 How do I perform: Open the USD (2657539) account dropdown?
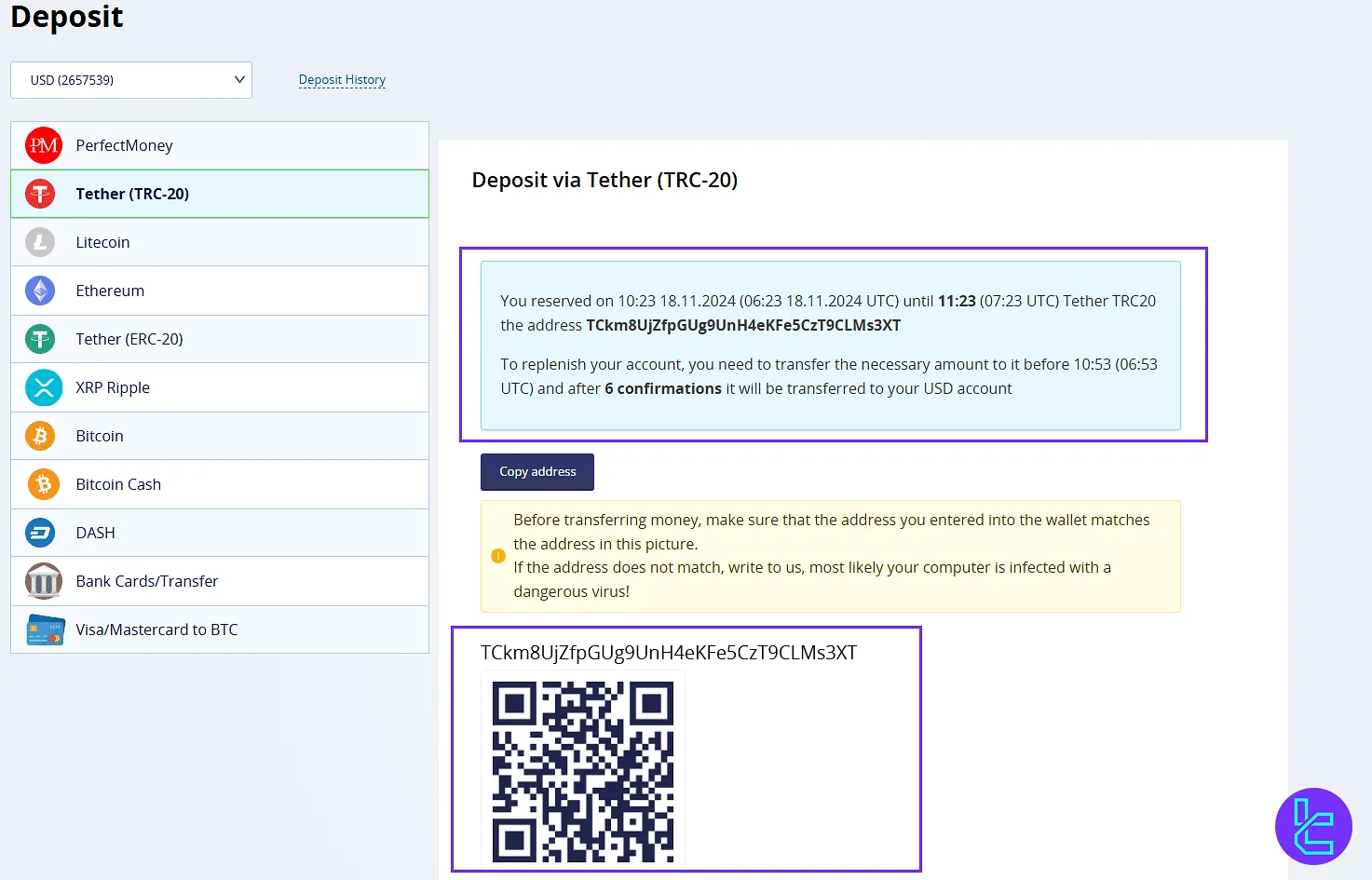(131, 80)
